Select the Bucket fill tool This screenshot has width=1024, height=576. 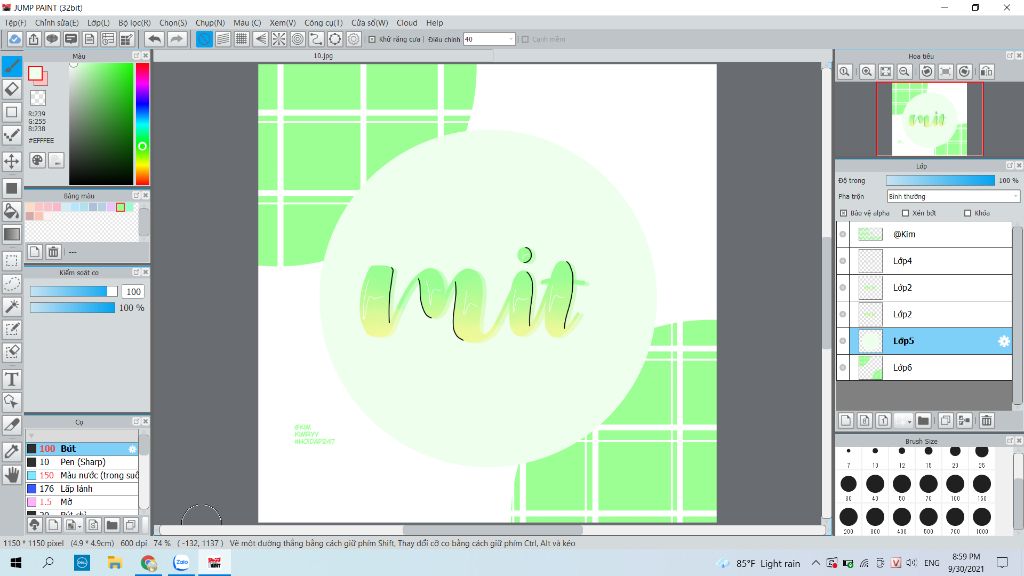[12, 210]
